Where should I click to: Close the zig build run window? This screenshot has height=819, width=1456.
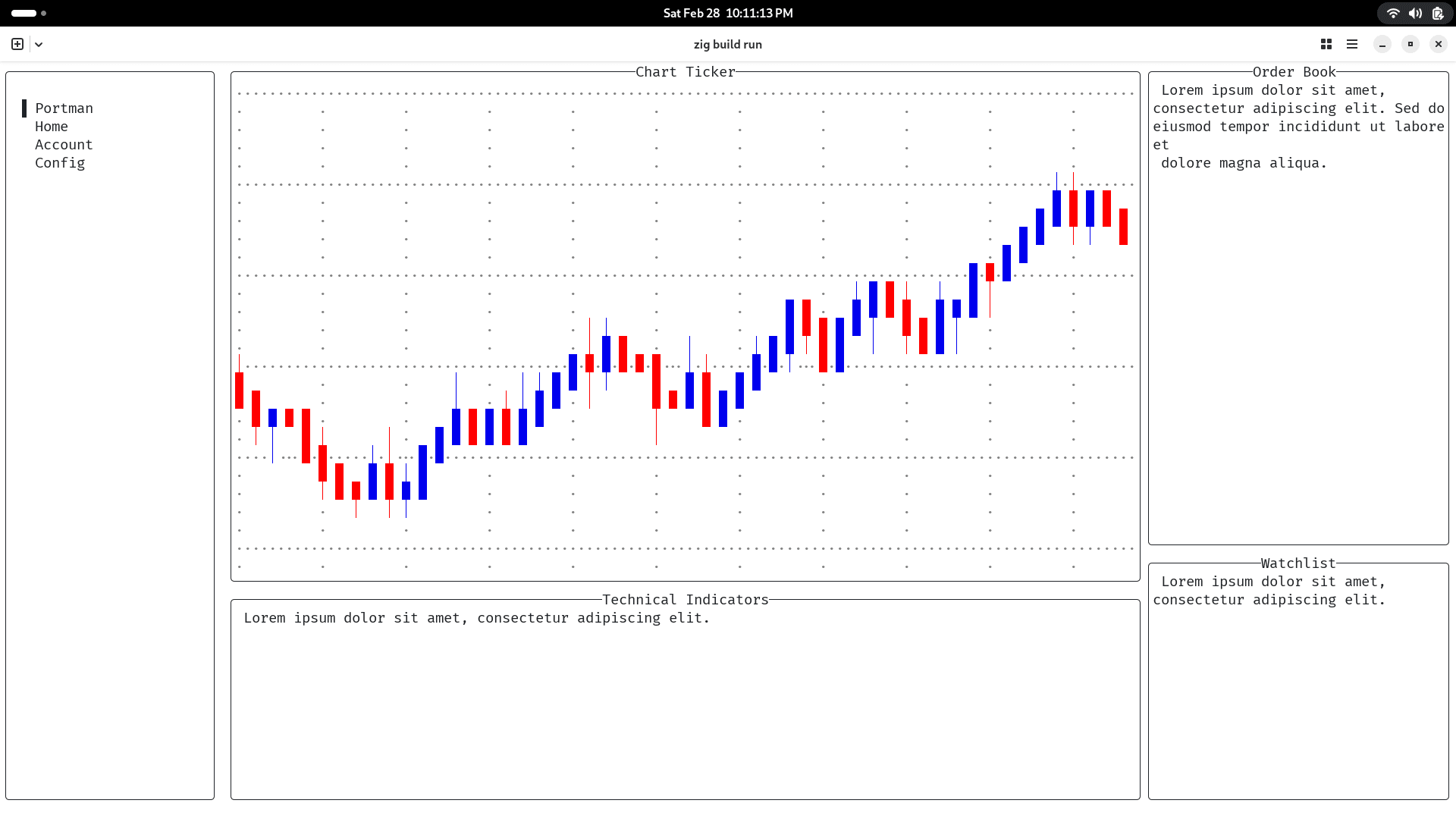pos(1439,44)
